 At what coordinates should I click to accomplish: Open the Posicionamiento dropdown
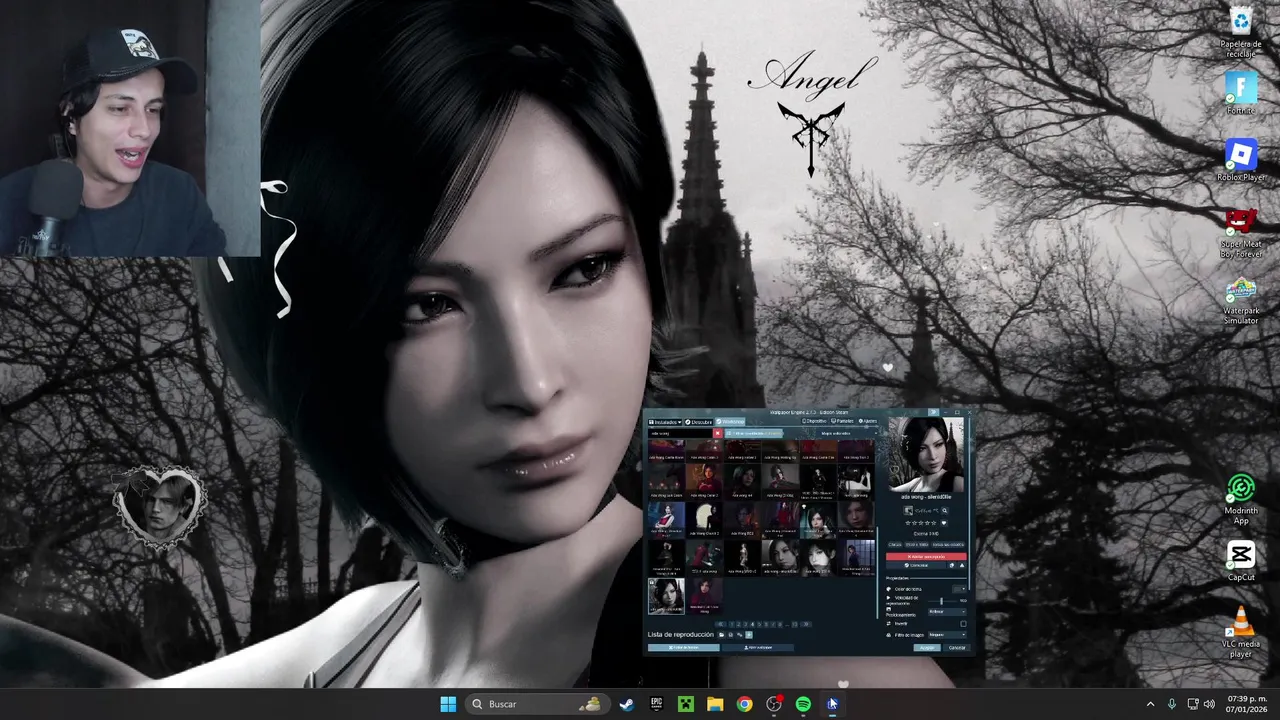(x=947, y=612)
